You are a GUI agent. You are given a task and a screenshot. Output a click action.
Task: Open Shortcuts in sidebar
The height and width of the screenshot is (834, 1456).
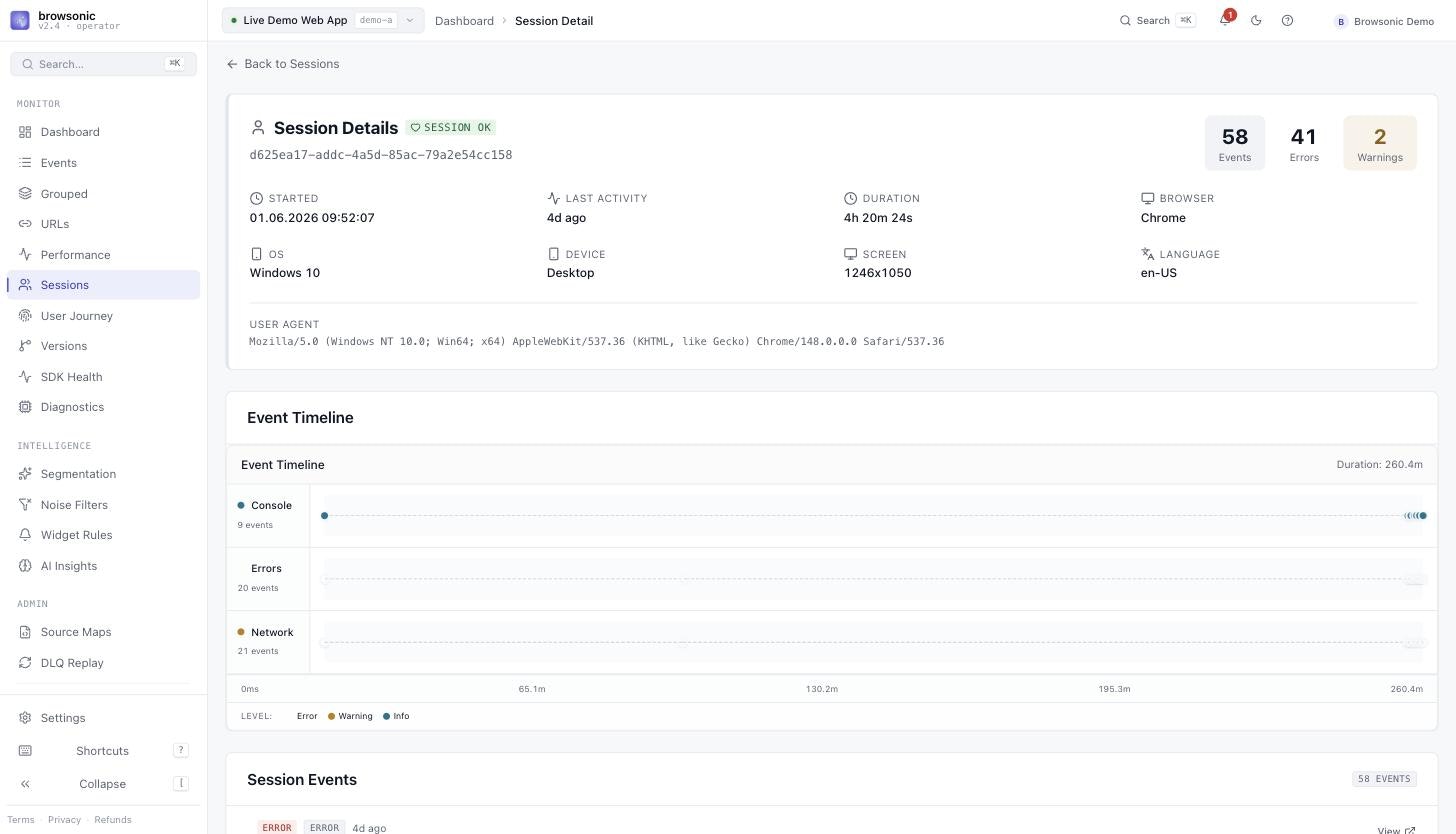[x=103, y=751]
